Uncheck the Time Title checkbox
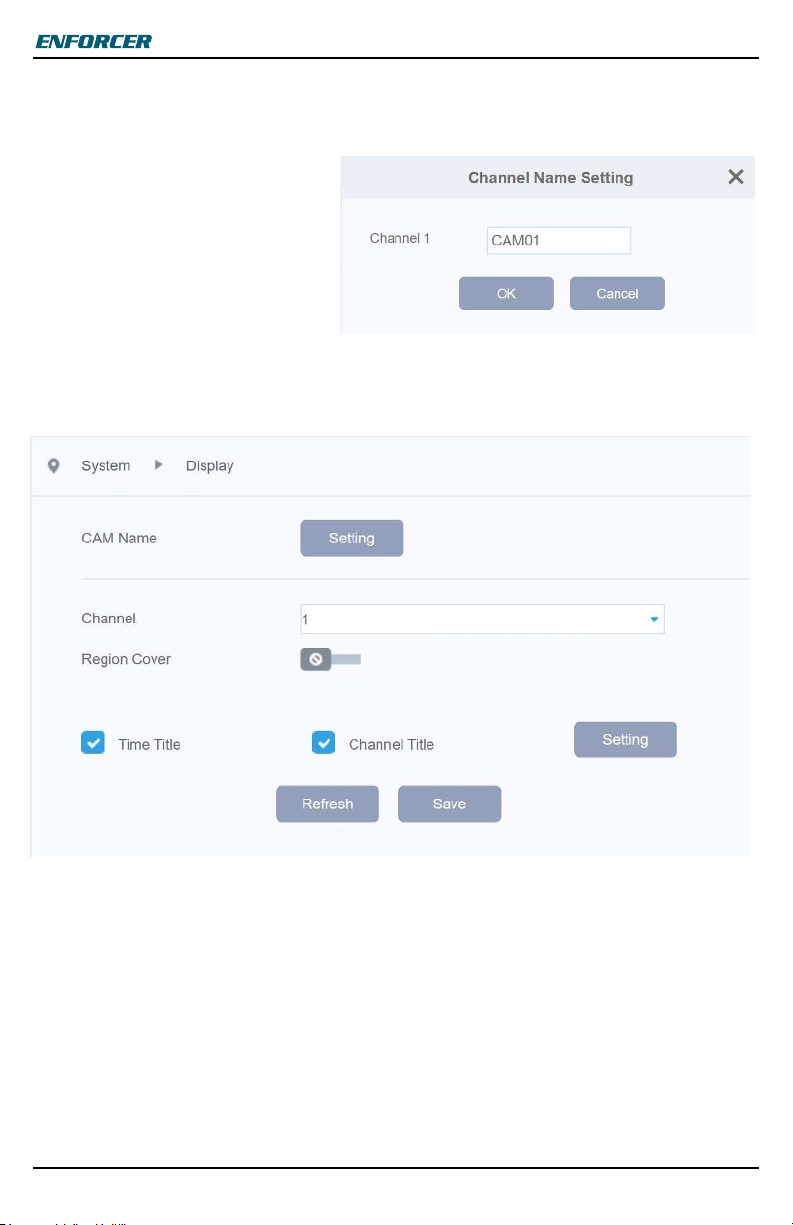793x1225 pixels. tap(93, 743)
